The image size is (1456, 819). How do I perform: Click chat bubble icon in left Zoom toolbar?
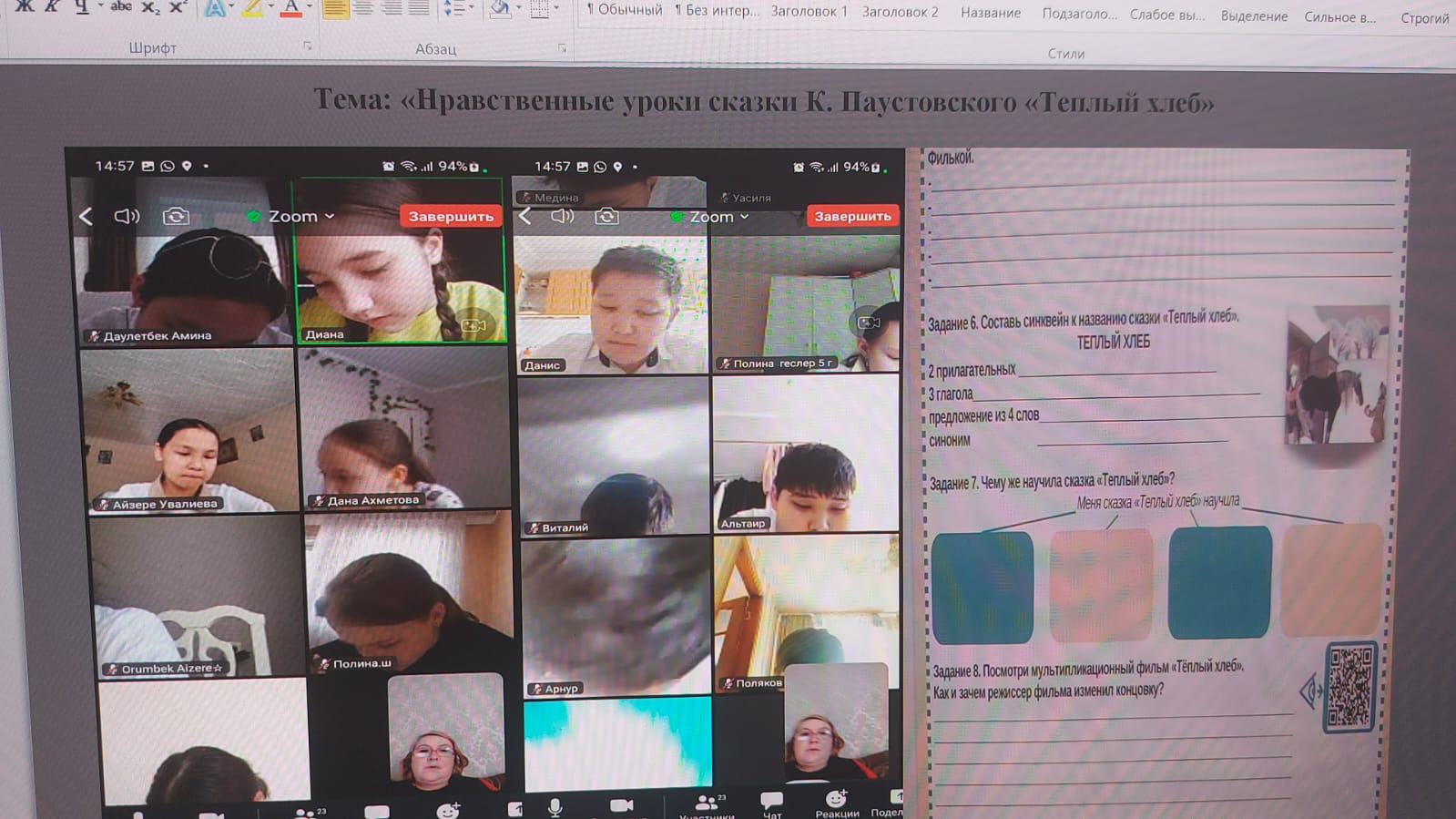377,812
